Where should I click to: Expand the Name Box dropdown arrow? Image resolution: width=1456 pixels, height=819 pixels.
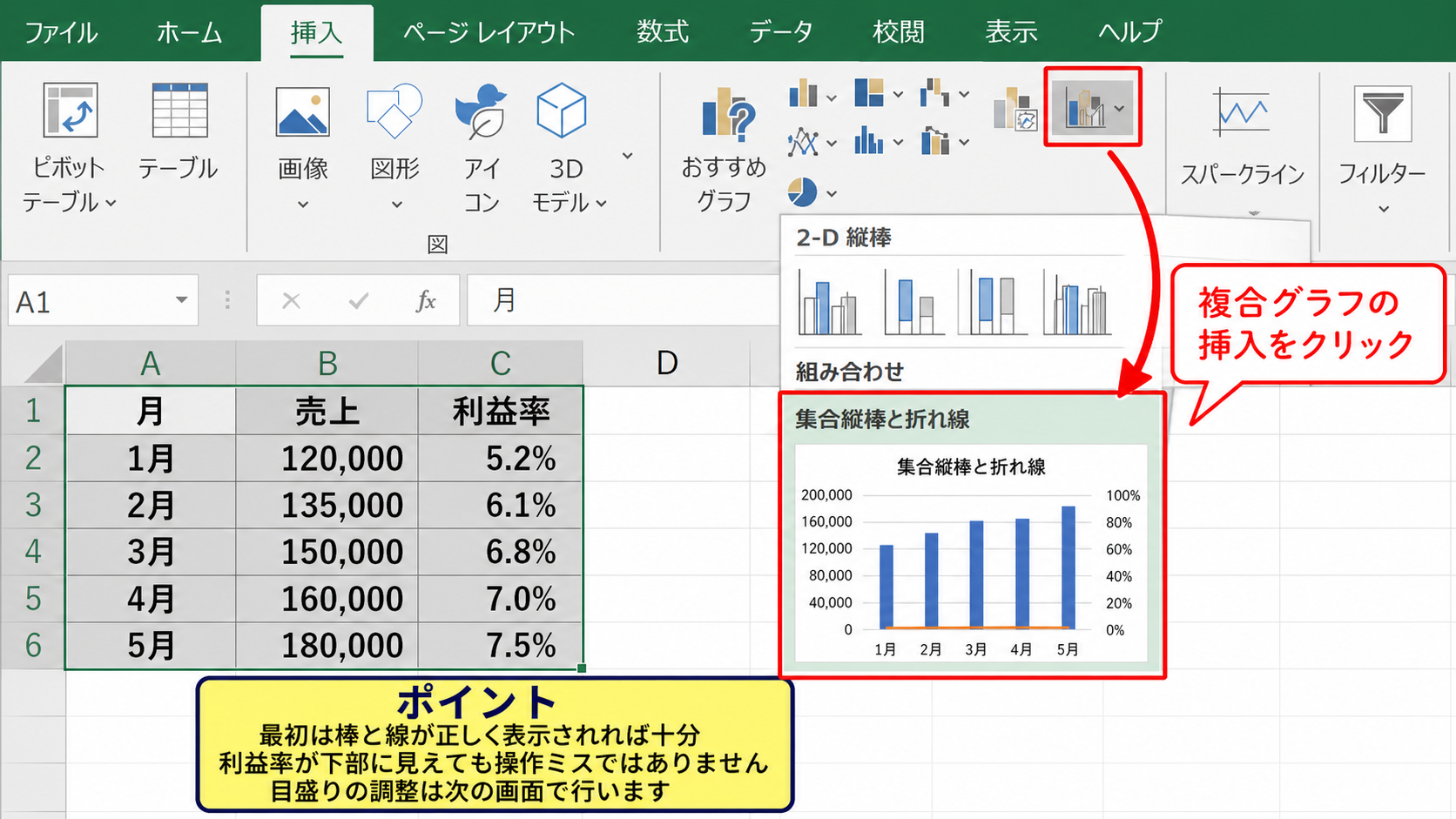coord(181,300)
